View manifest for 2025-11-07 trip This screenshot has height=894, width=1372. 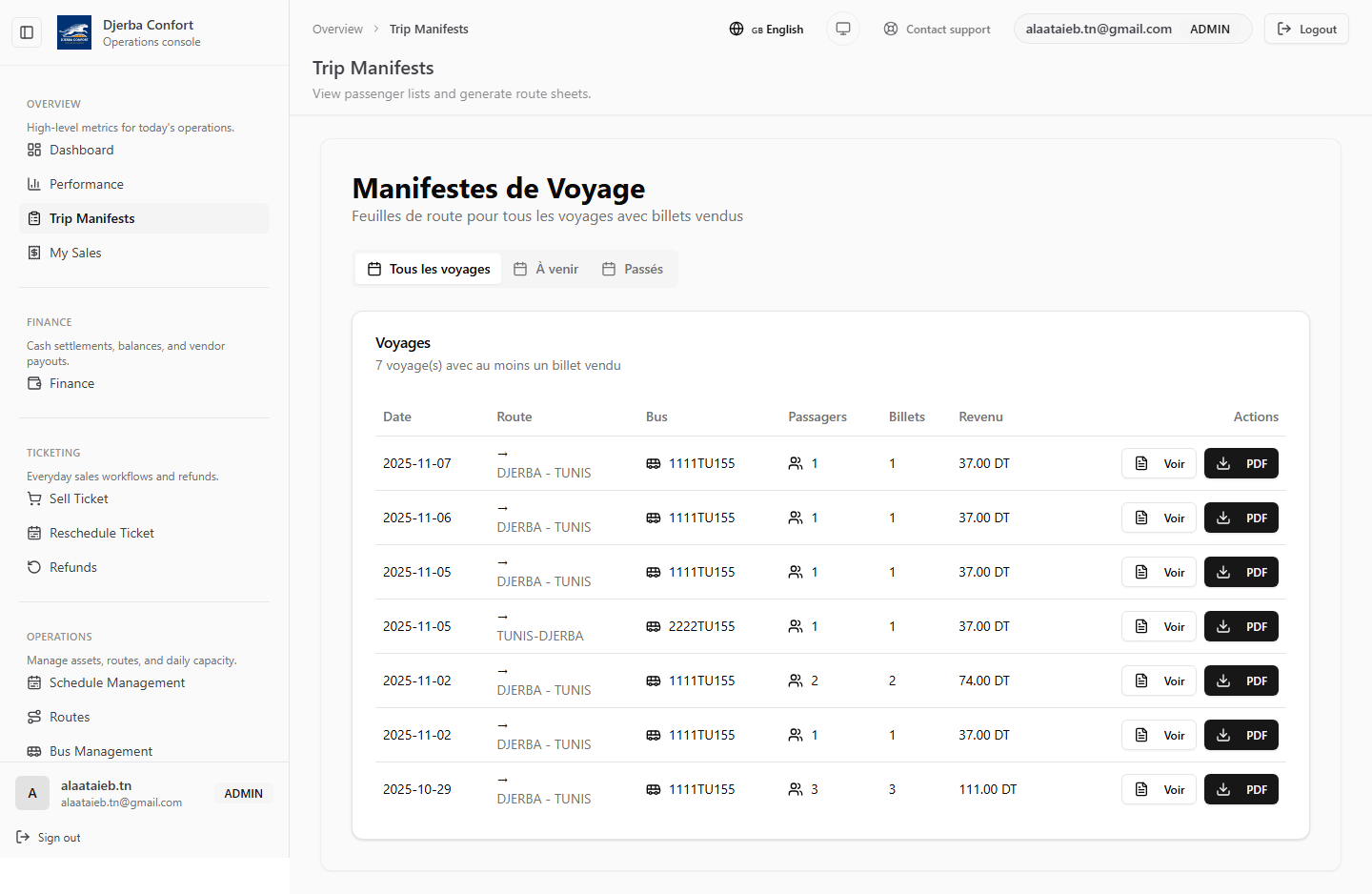pyautogui.click(x=1159, y=463)
